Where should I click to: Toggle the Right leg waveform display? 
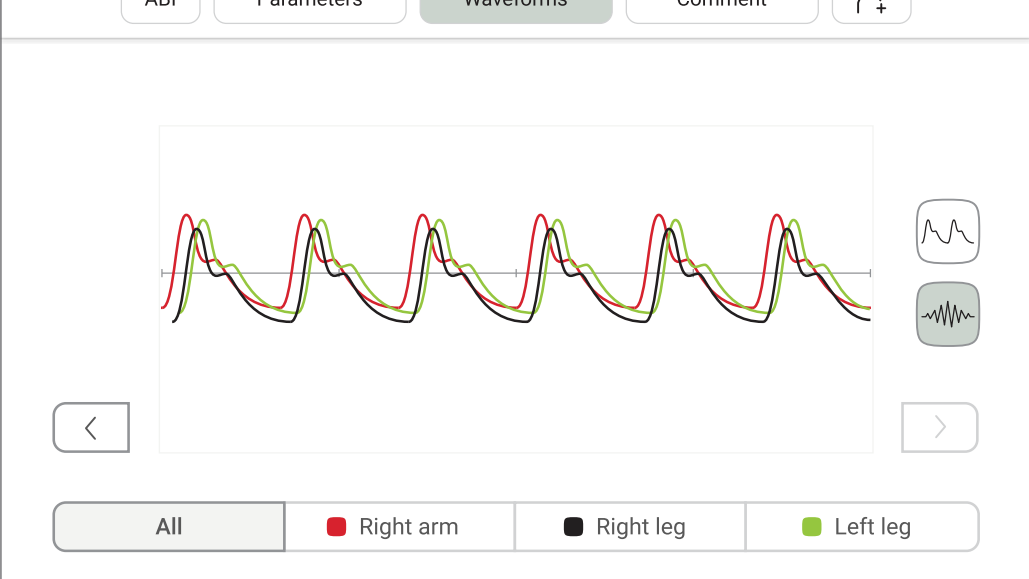[629, 526]
